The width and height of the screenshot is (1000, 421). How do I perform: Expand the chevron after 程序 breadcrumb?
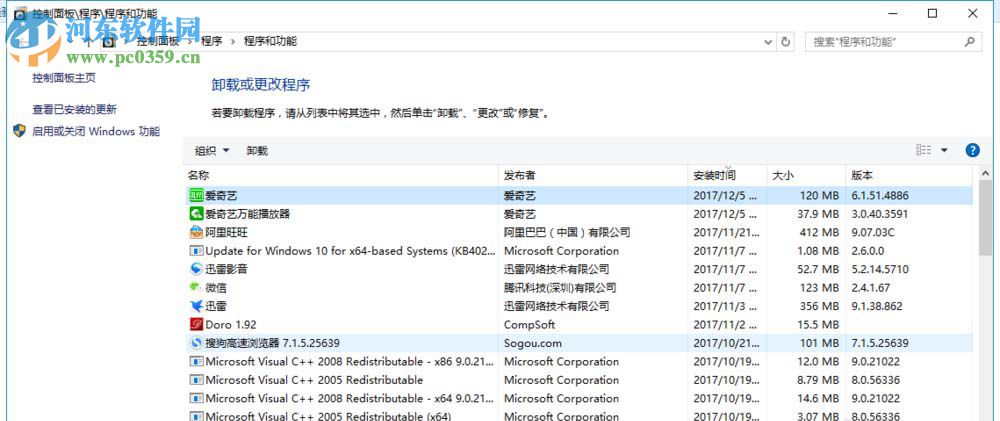click(x=233, y=41)
